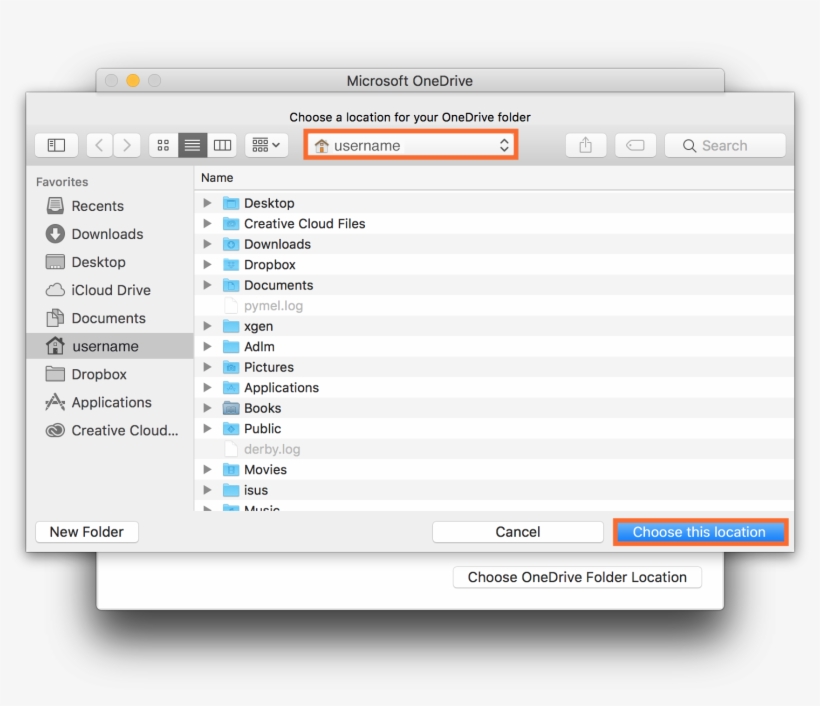Click Choose this location
Screen dimensions: 820x706
coord(701,531)
